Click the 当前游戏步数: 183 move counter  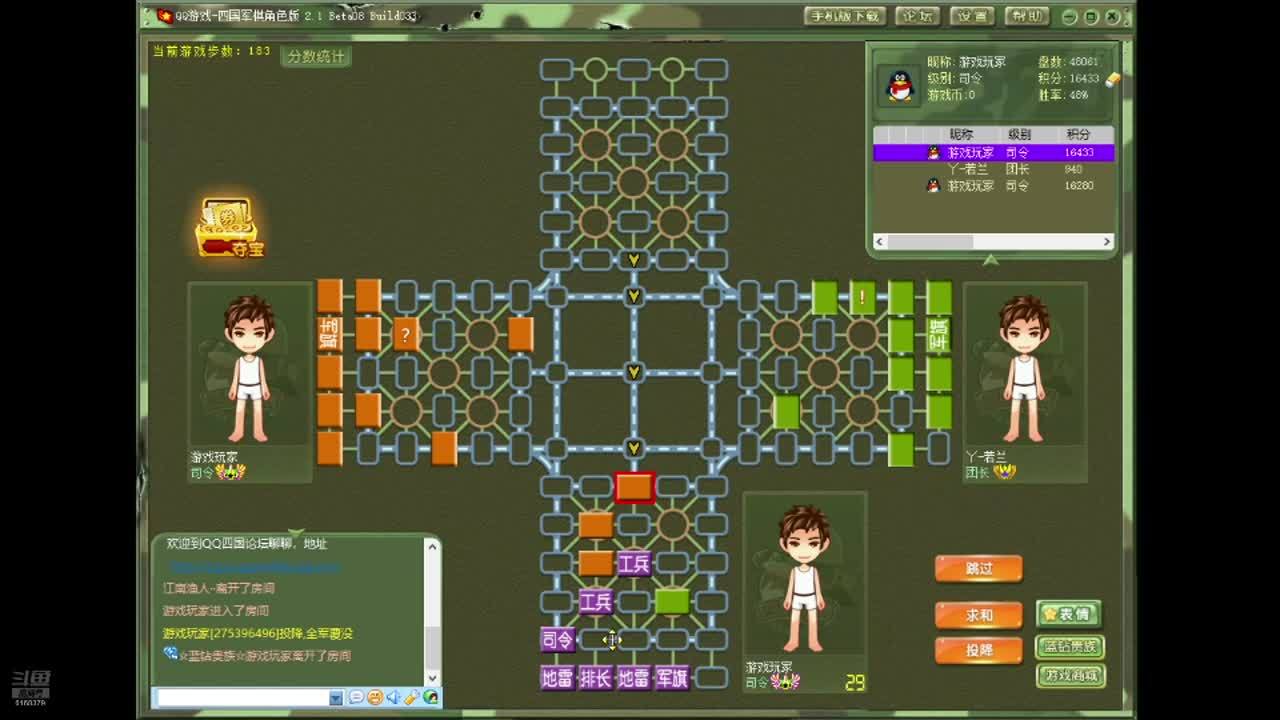211,50
